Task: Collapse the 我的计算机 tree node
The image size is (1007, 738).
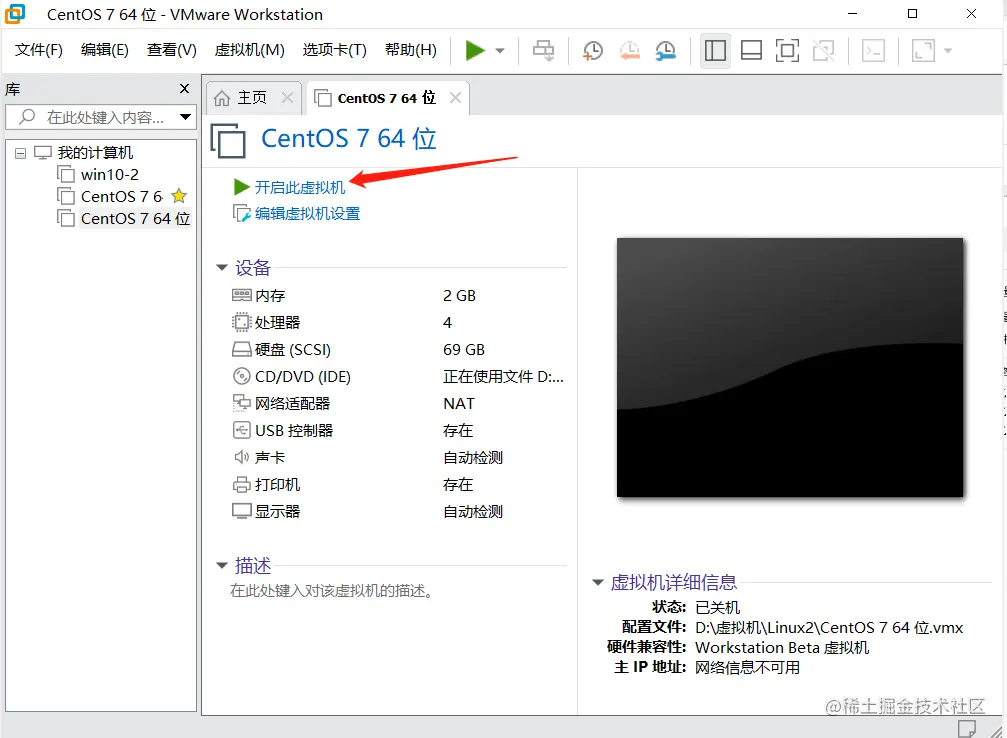Action: (21, 152)
